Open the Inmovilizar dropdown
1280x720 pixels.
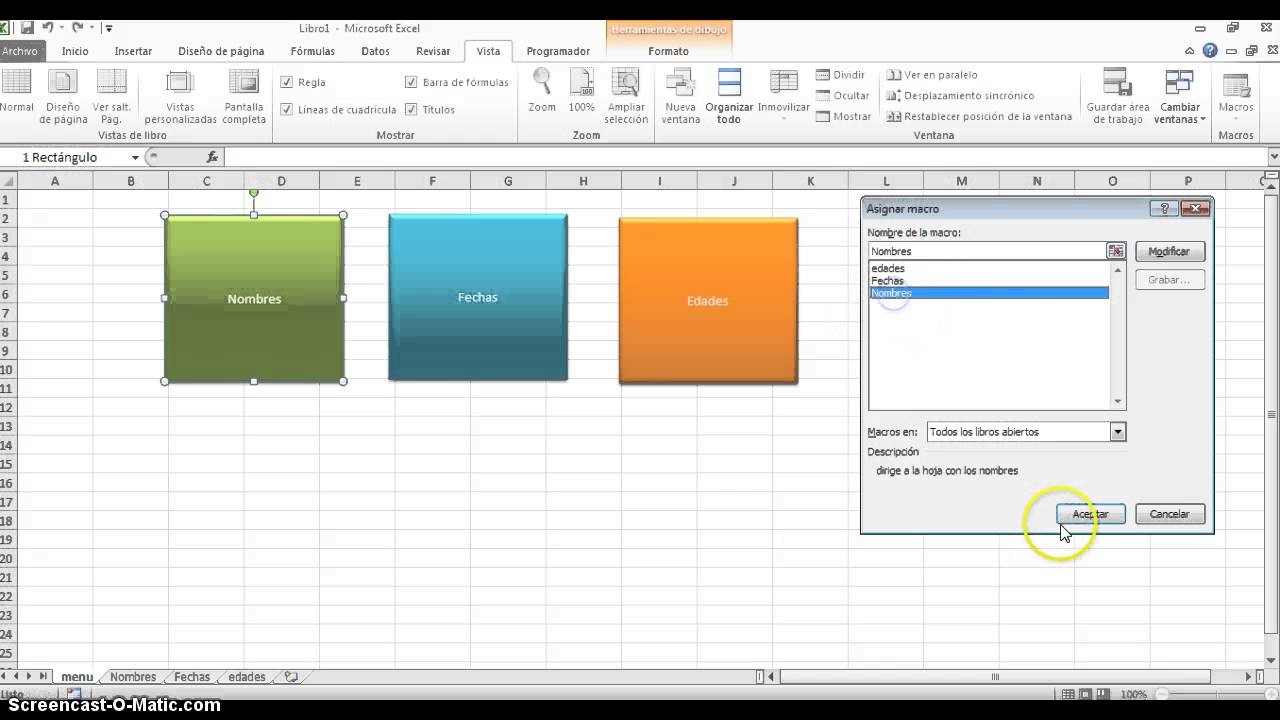pyautogui.click(x=784, y=96)
